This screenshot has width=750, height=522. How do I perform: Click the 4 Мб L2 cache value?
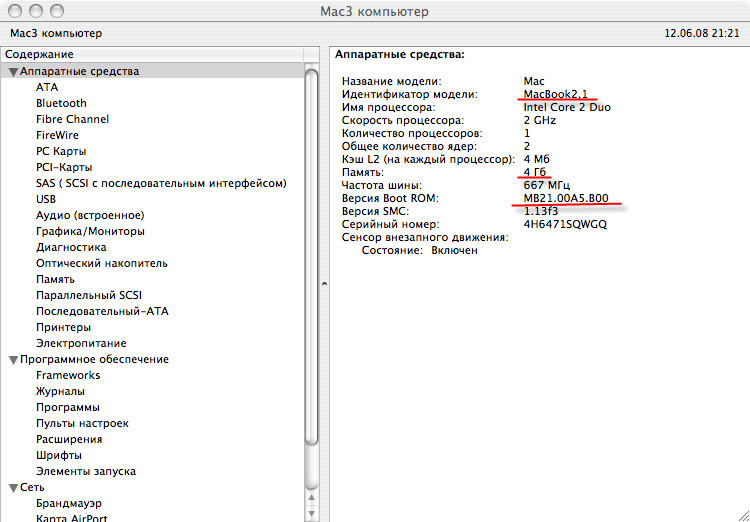(536, 159)
